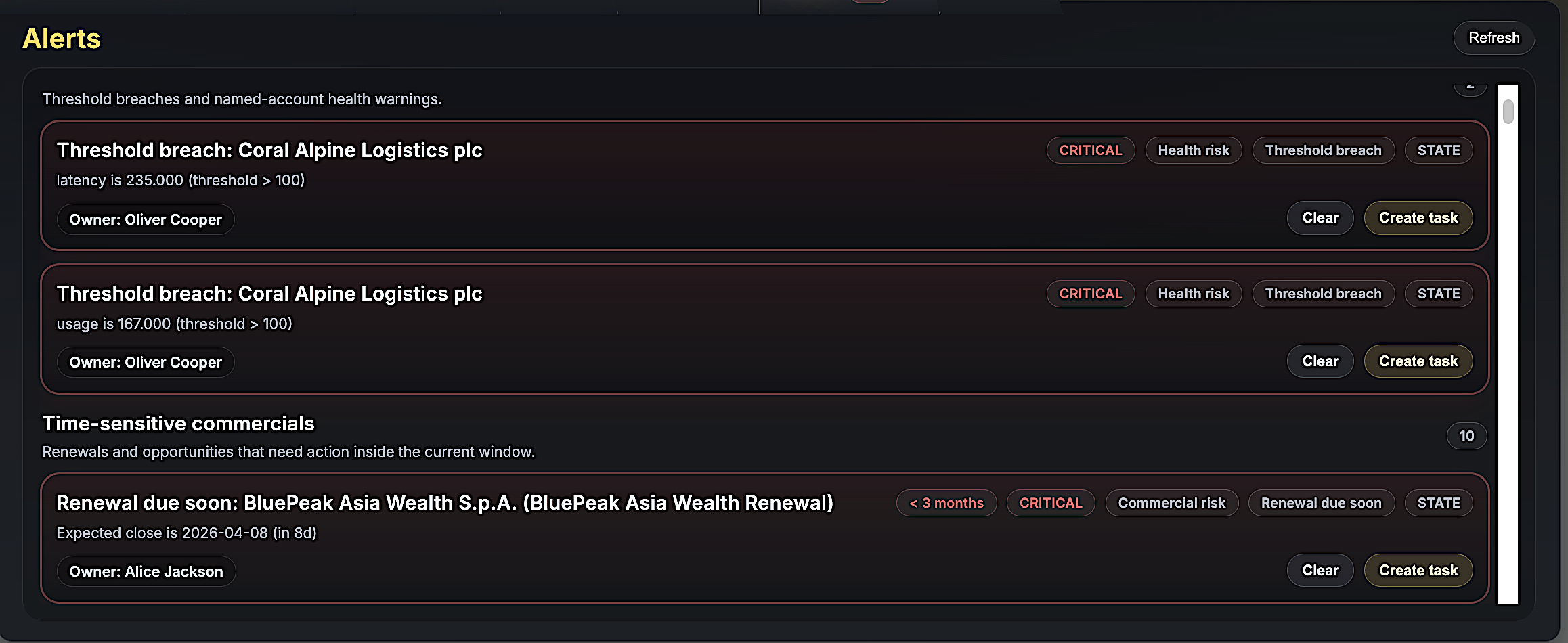Click Commercial risk tag on renewal alert
1568x643 pixels.
pyautogui.click(x=1171, y=503)
